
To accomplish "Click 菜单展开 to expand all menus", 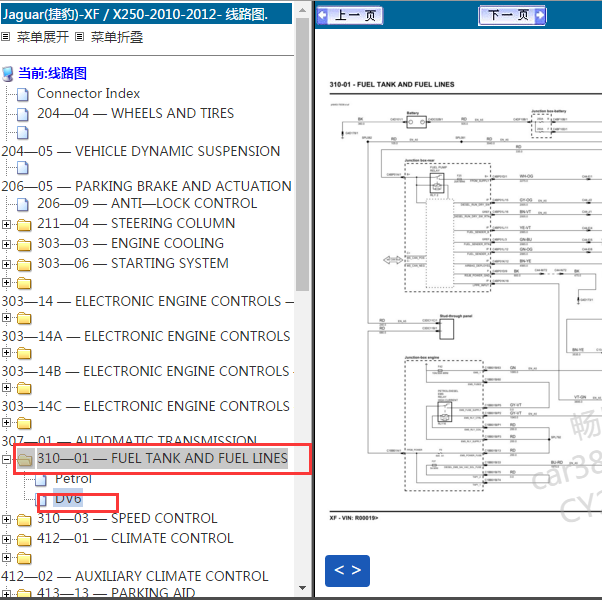I will [x=43, y=37].
